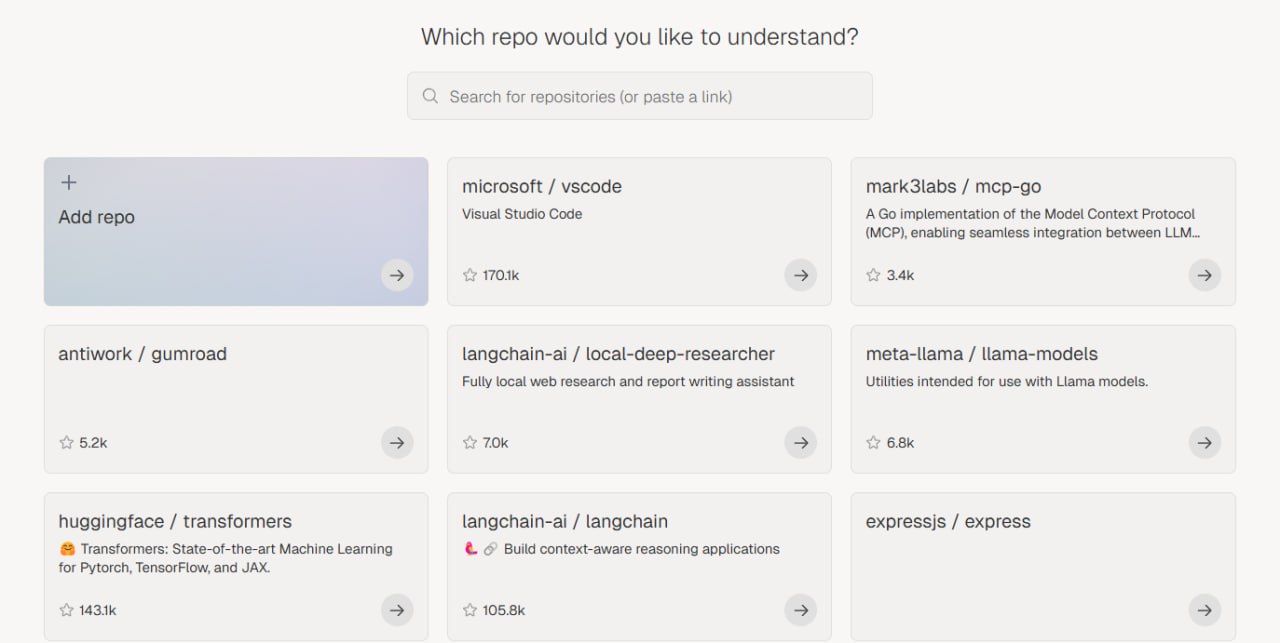
Task: Click the star icon on microsoft / vscode
Action: click(x=470, y=275)
